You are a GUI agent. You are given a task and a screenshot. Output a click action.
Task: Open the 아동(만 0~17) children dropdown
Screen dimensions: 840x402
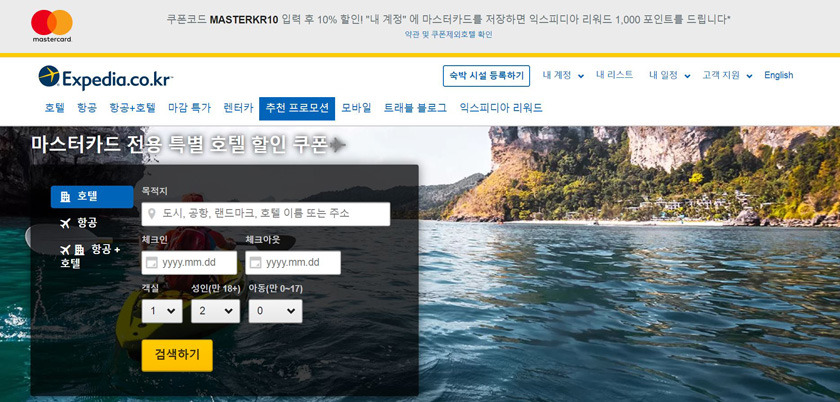click(x=275, y=311)
